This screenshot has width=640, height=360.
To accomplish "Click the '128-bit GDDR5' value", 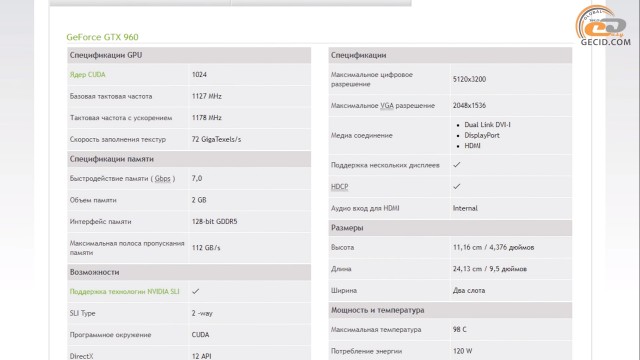I will coord(214,222).
